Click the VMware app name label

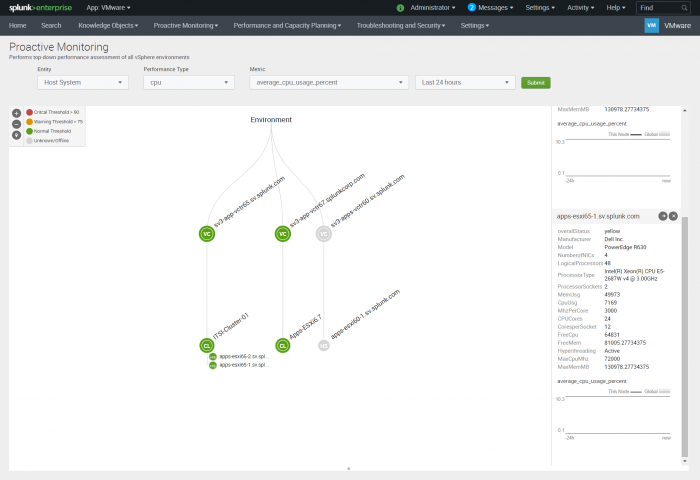click(677, 25)
